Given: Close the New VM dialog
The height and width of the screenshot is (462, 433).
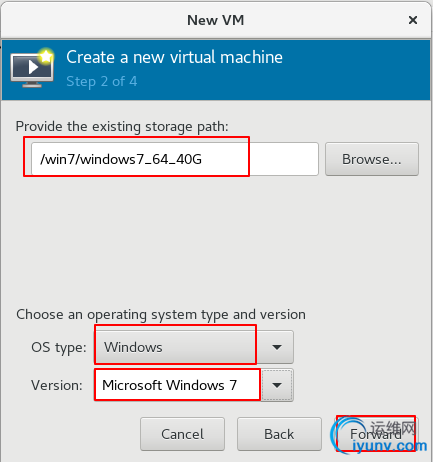Looking at the screenshot, I should coord(413,20).
